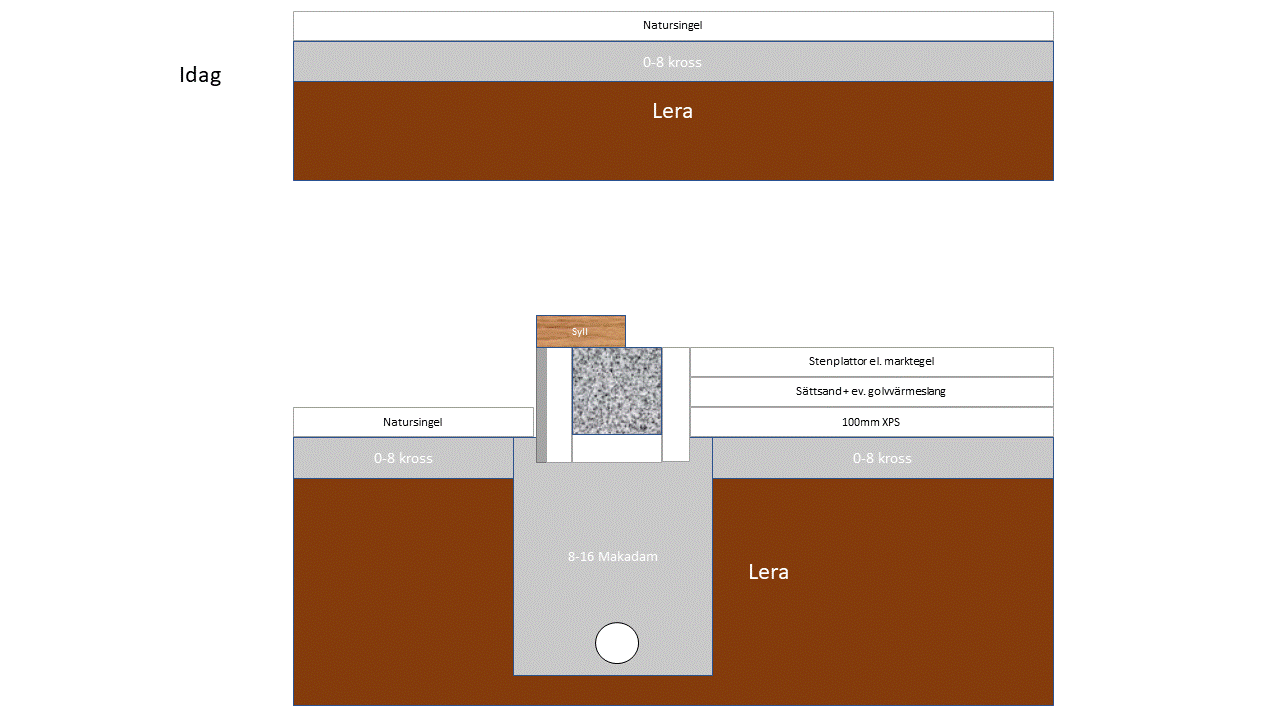
Task: Select the 'Lera' label in the upper diagram
Action: 672,111
